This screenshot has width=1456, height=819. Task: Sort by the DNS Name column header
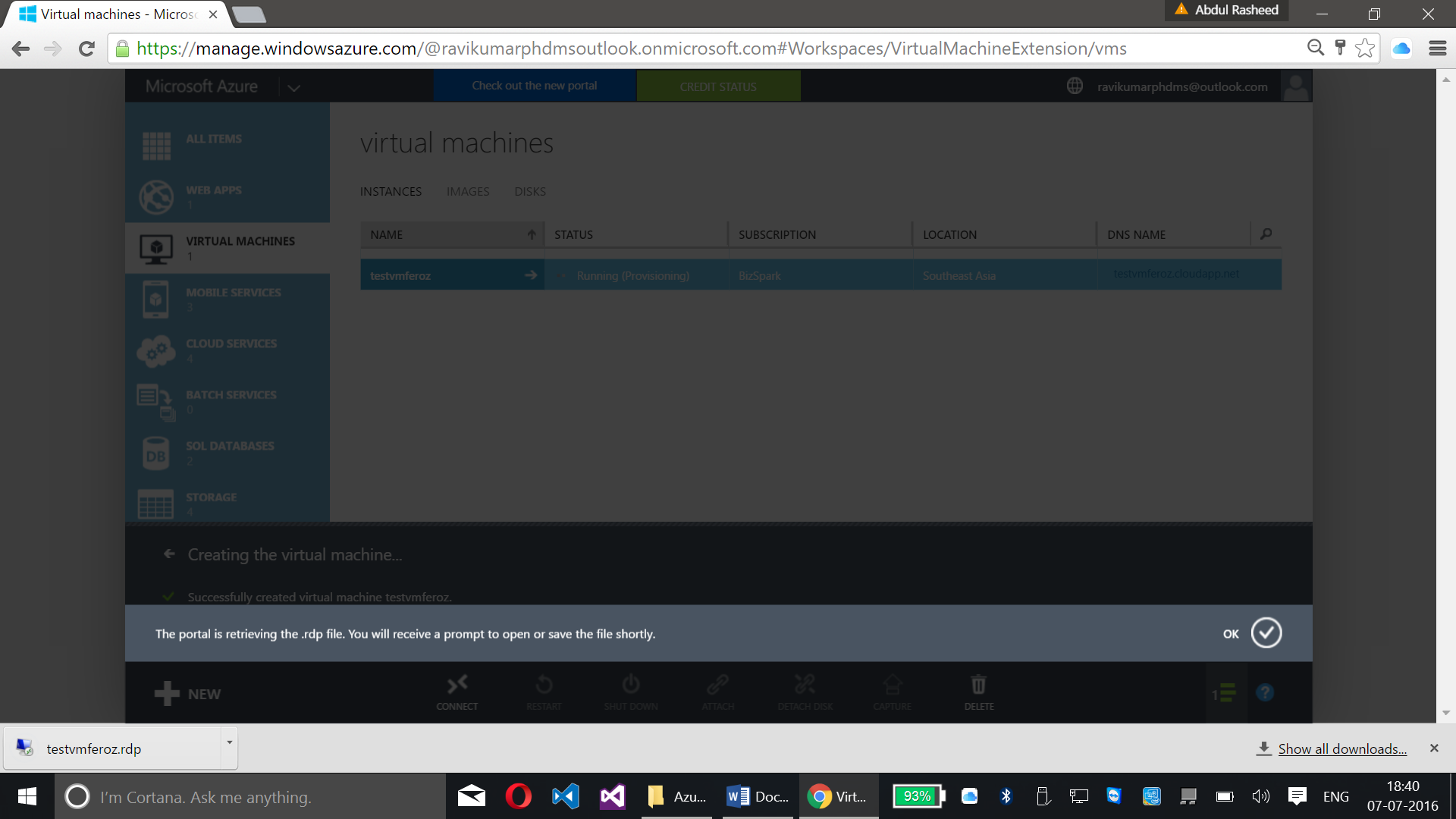coord(1174,234)
